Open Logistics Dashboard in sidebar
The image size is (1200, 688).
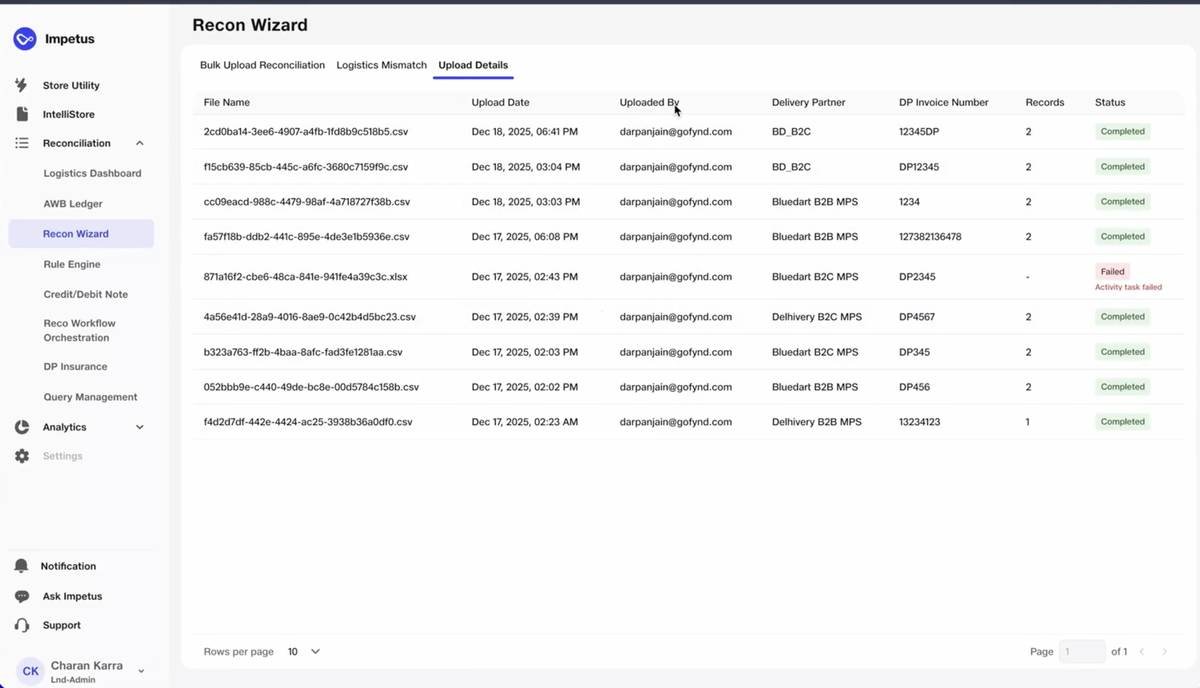(x=92, y=173)
